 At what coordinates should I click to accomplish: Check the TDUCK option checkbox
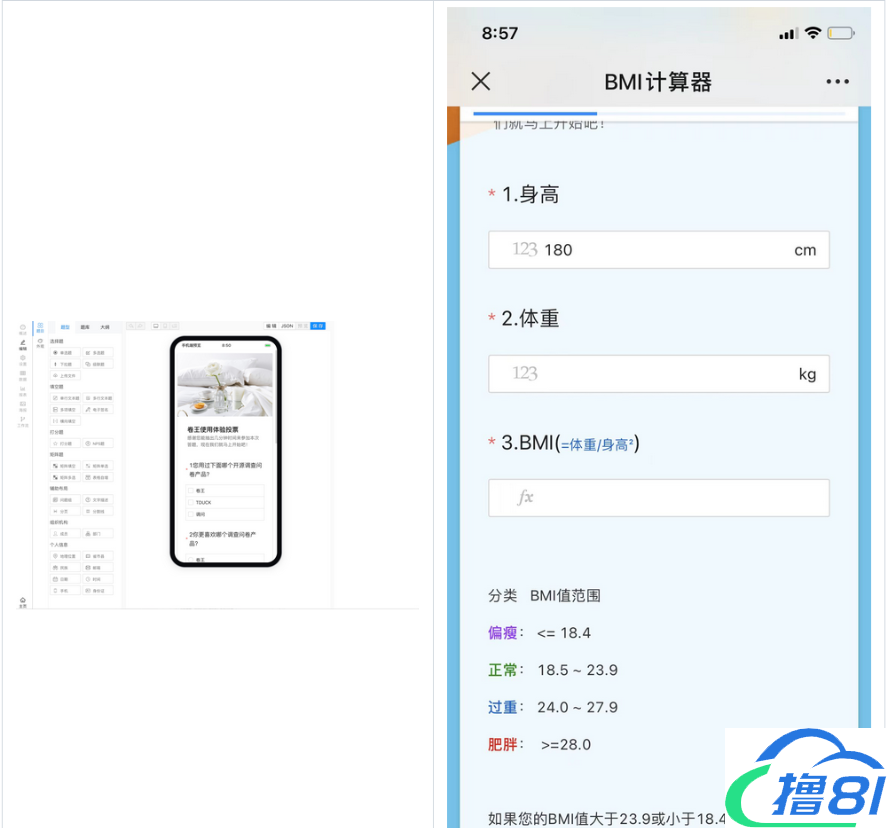point(189,503)
